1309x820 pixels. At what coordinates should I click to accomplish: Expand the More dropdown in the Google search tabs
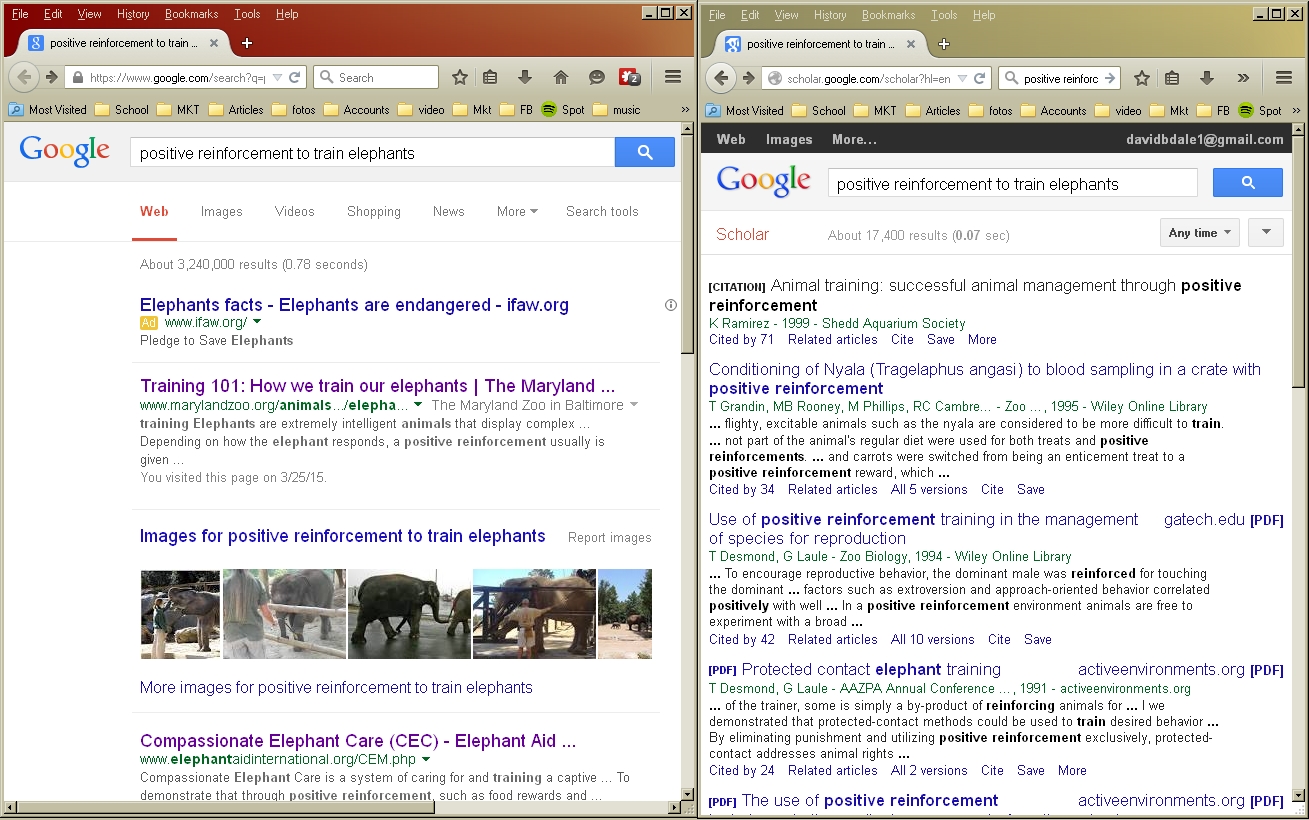517,211
